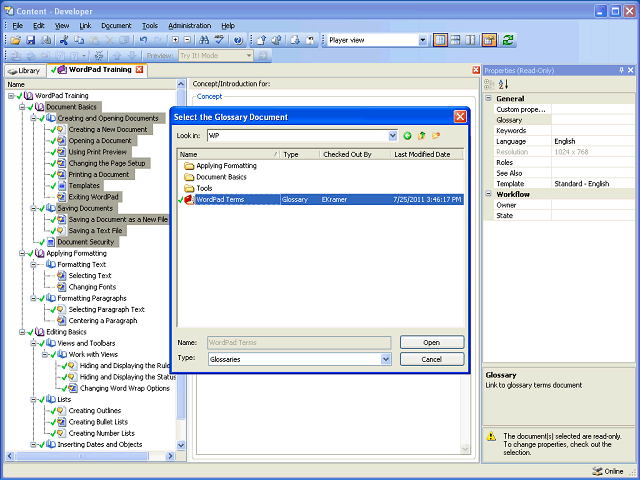
Task: Toggle the single-pane layout view button
Action: click(440, 40)
